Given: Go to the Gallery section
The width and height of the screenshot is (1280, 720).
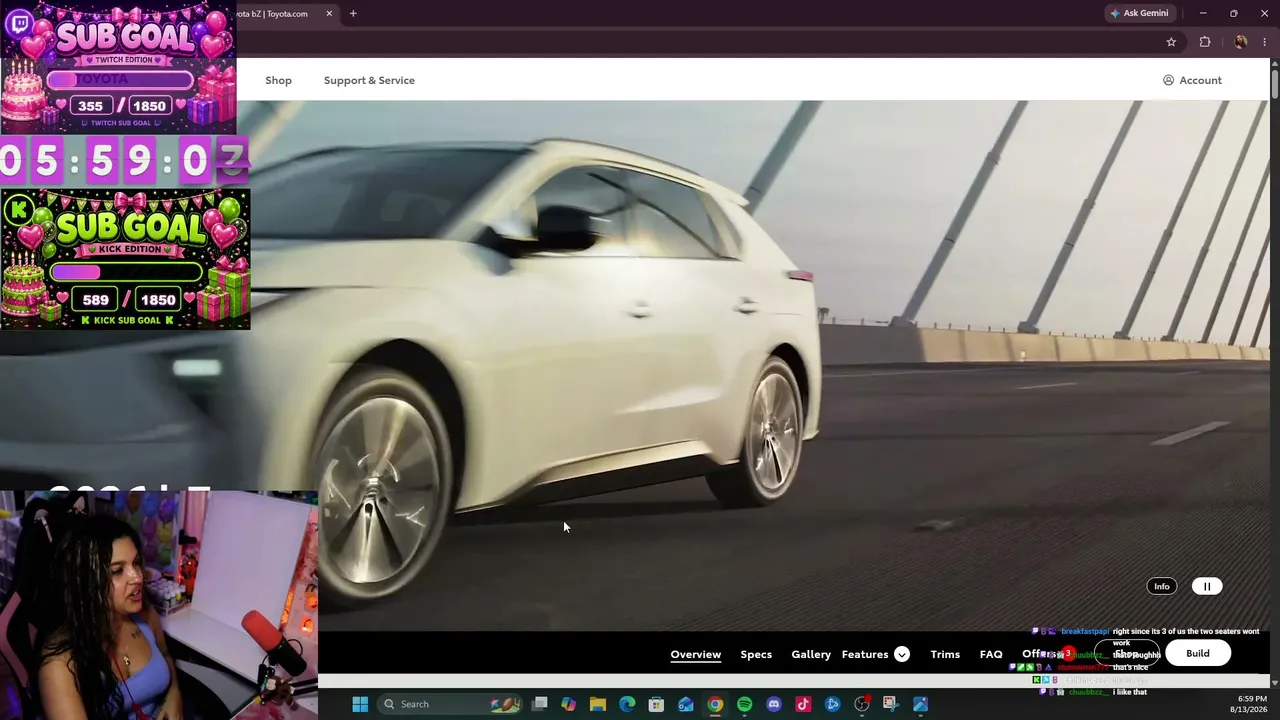Looking at the screenshot, I should [x=811, y=654].
